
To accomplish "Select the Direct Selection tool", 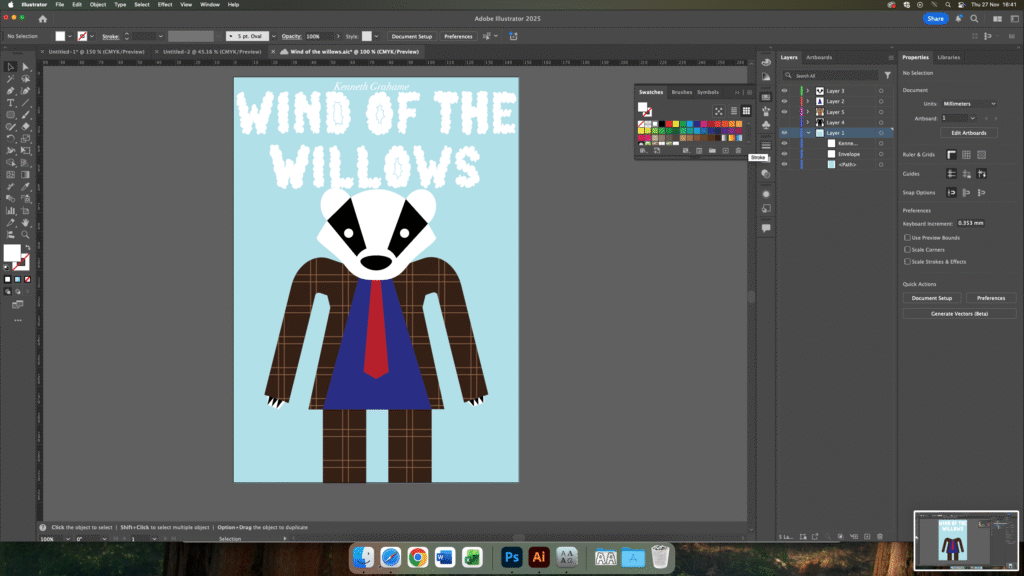I will click(25, 66).
